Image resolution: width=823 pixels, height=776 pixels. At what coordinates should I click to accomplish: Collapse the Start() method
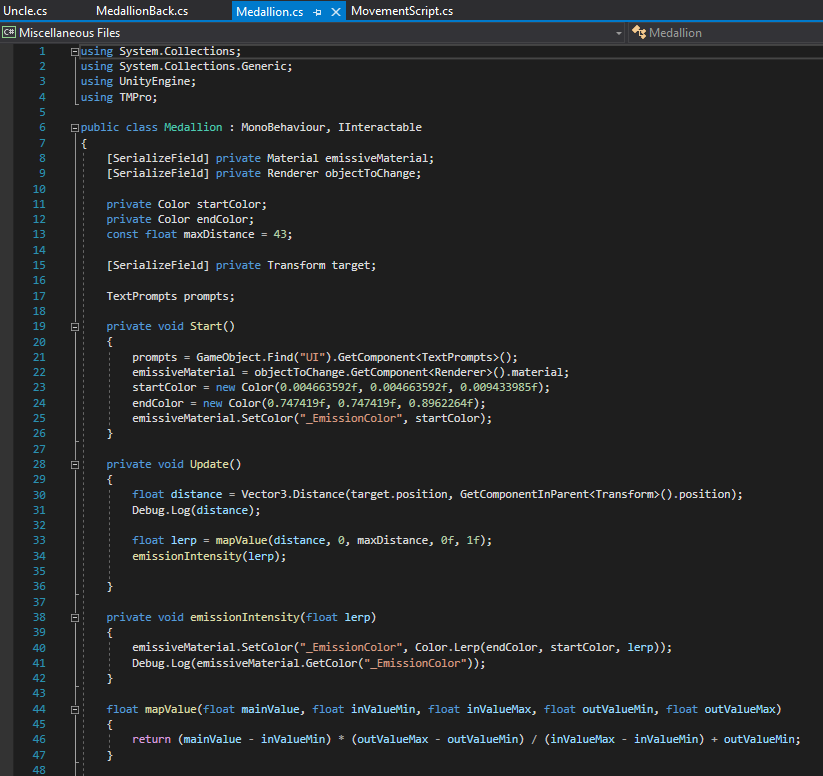(x=74, y=326)
